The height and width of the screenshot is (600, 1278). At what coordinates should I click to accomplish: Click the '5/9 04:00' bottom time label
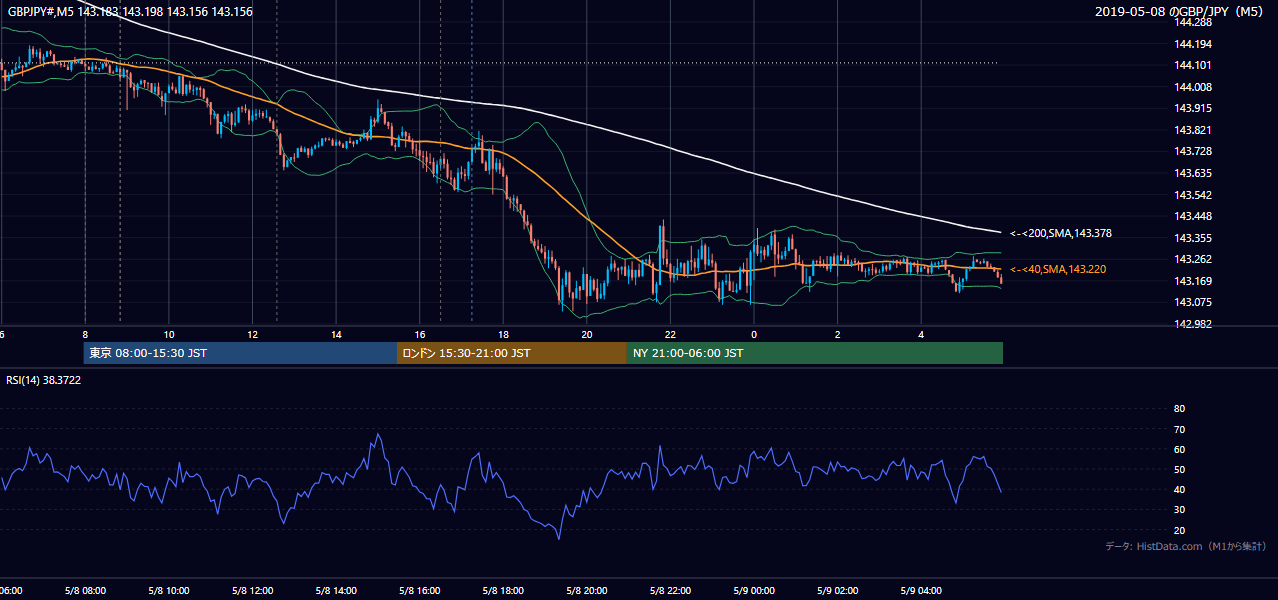click(921, 590)
